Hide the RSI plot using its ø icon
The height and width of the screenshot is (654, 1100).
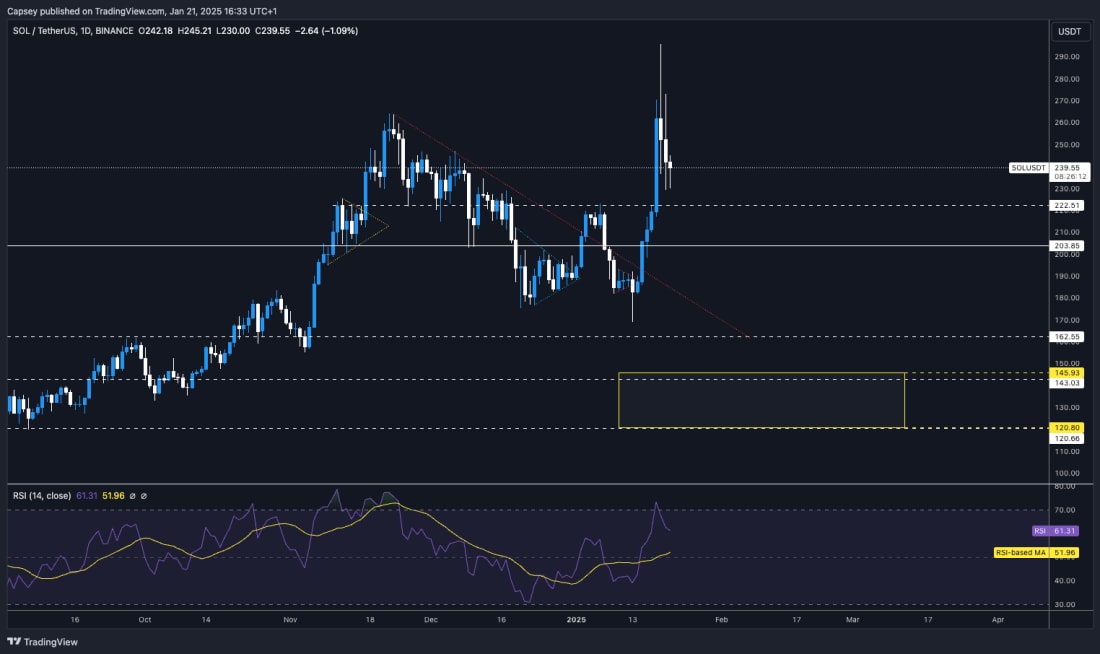click(133, 495)
